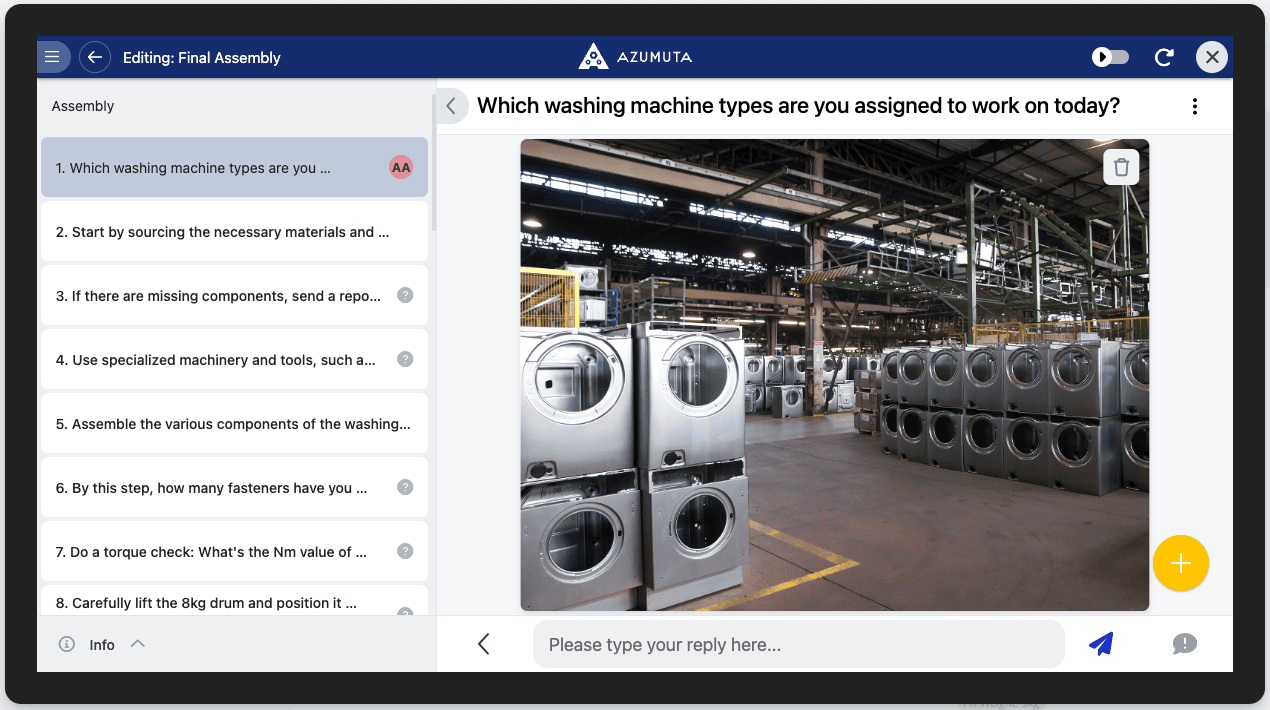This screenshot has height=710, width=1270.
Task: Click the help icon on step 3
Action: point(405,295)
